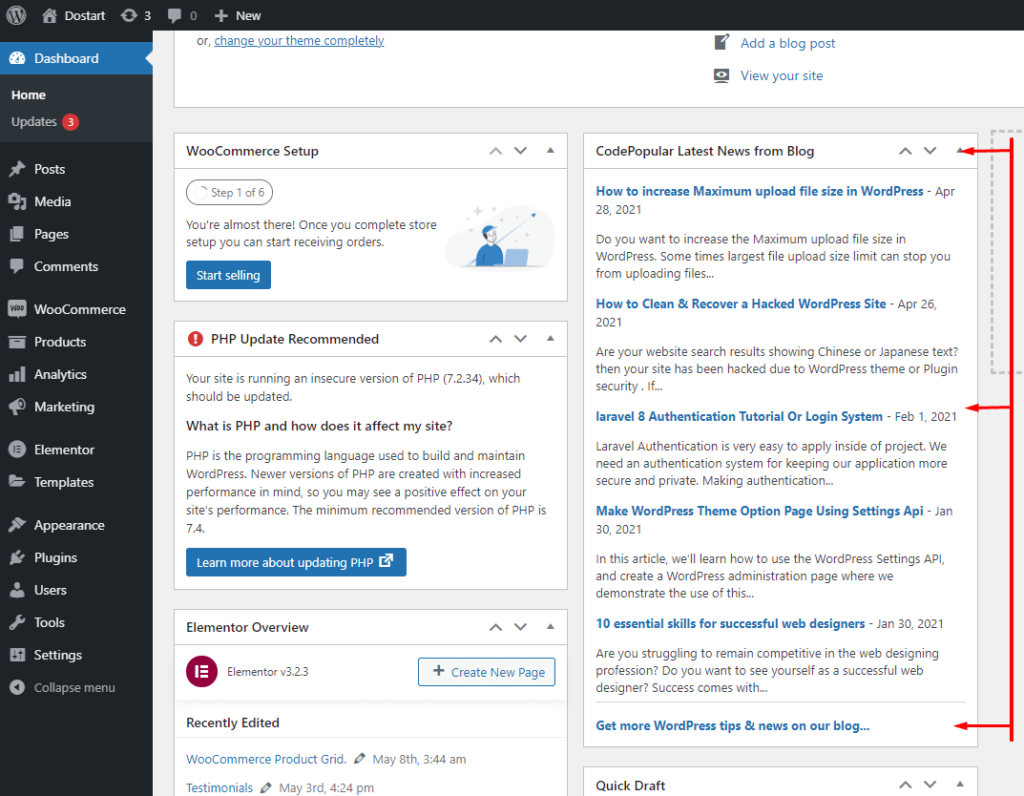Open the Settings menu label
Screen dimensions: 1024x796
tap(58, 655)
